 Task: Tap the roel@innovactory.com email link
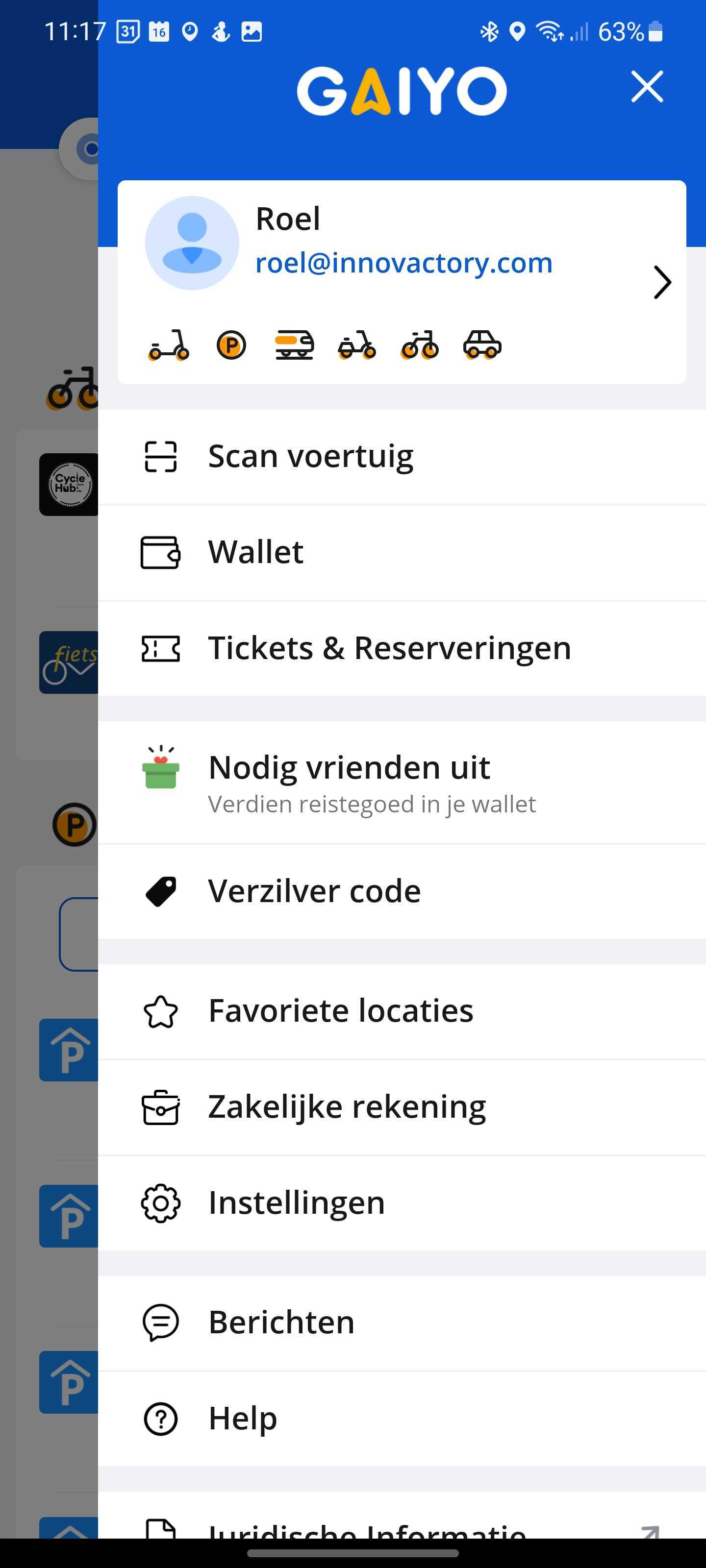404,263
